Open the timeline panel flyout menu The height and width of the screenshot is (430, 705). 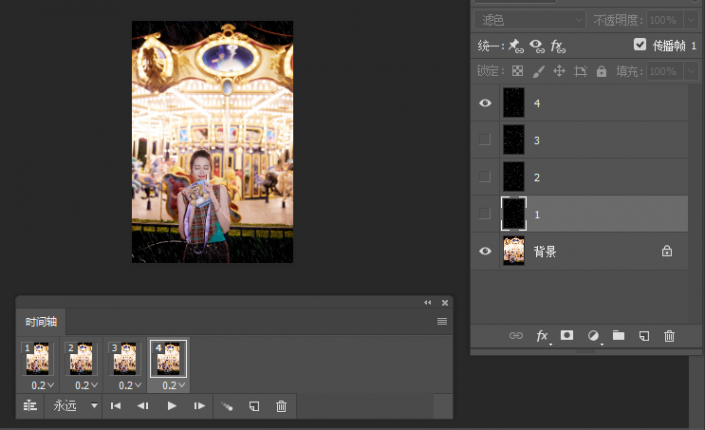441,321
